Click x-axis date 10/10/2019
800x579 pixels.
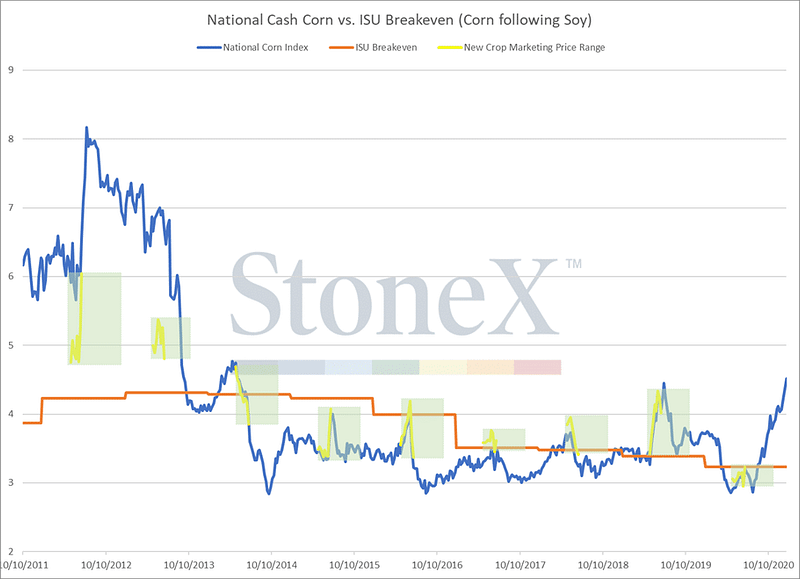(686, 565)
